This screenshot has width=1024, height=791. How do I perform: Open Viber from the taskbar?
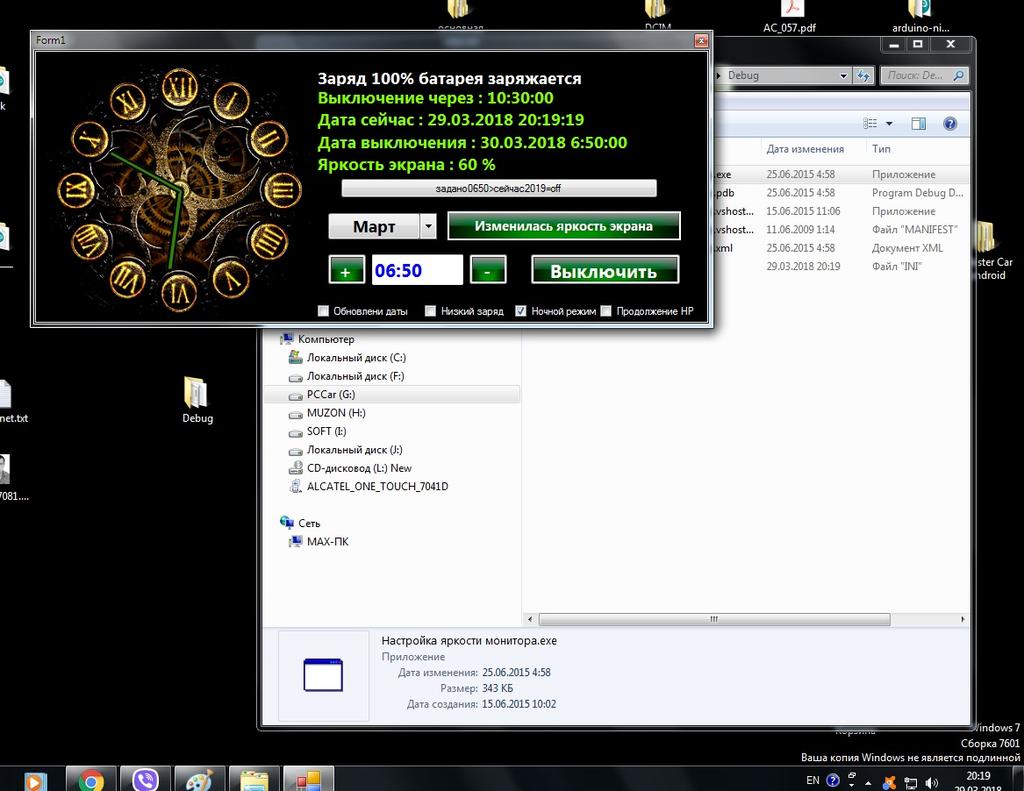point(146,780)
